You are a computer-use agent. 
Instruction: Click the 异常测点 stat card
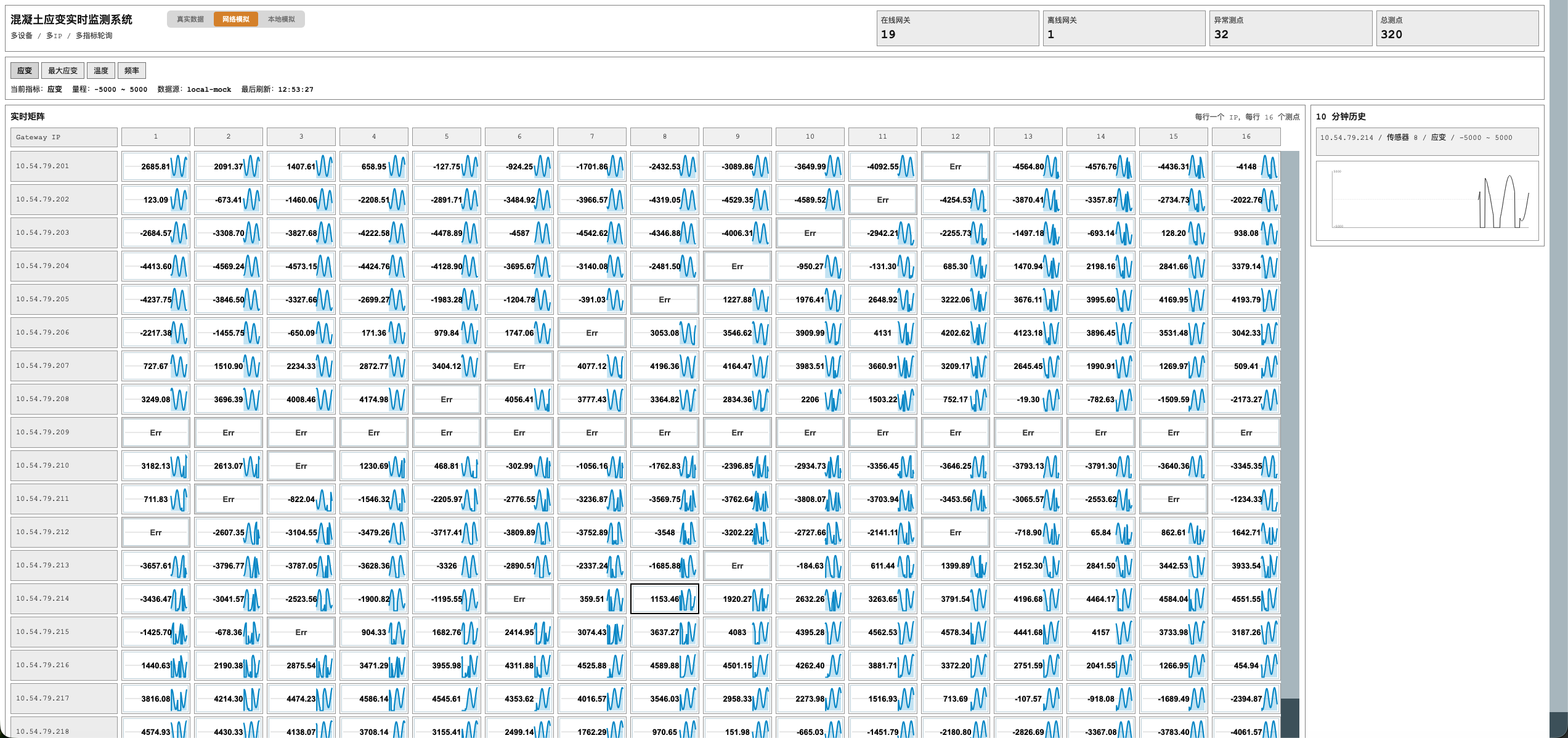click(1290, 28)
